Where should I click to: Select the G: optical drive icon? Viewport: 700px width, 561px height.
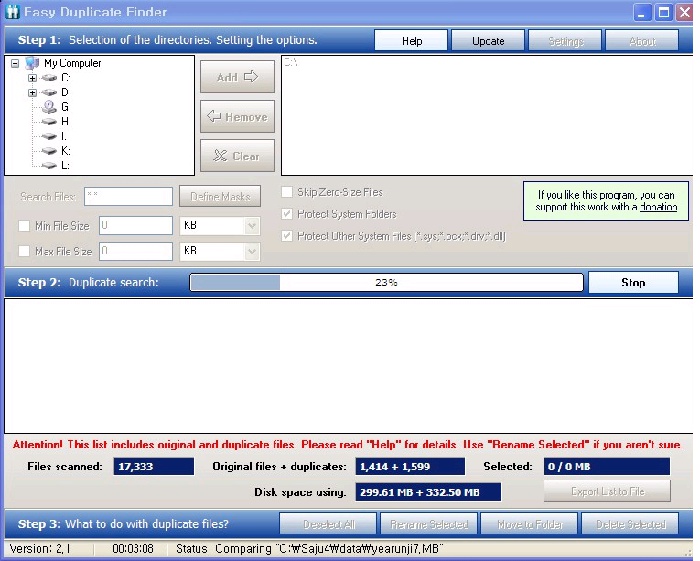click(49, 107)
